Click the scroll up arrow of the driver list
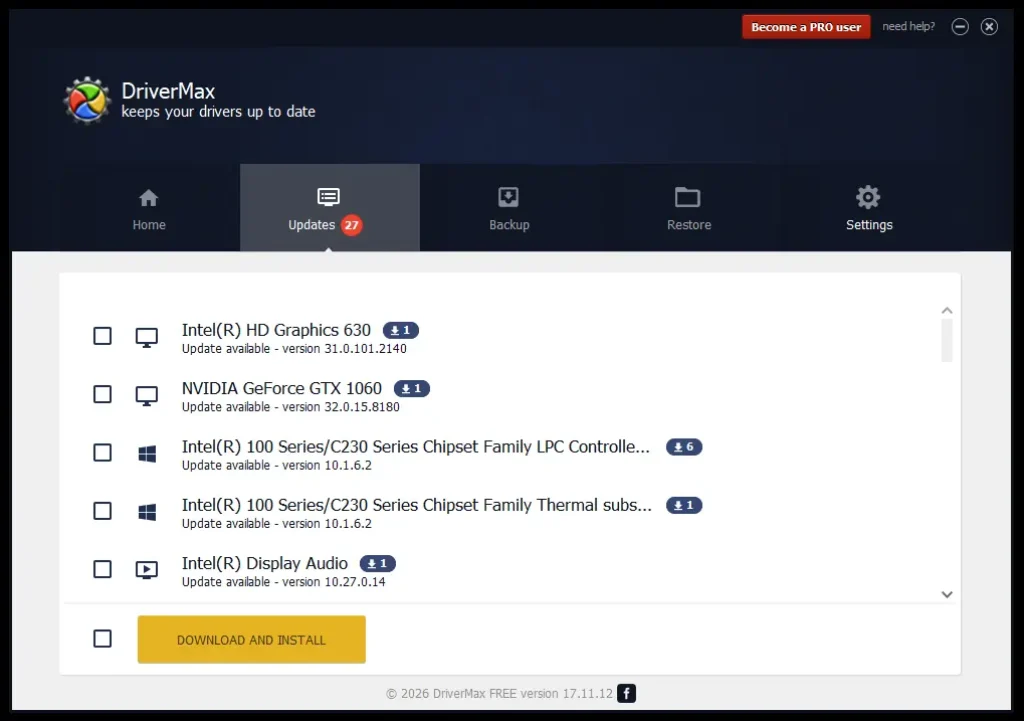Image resolution: width=1024 pixels, height=721 pixels. point(946,311)
